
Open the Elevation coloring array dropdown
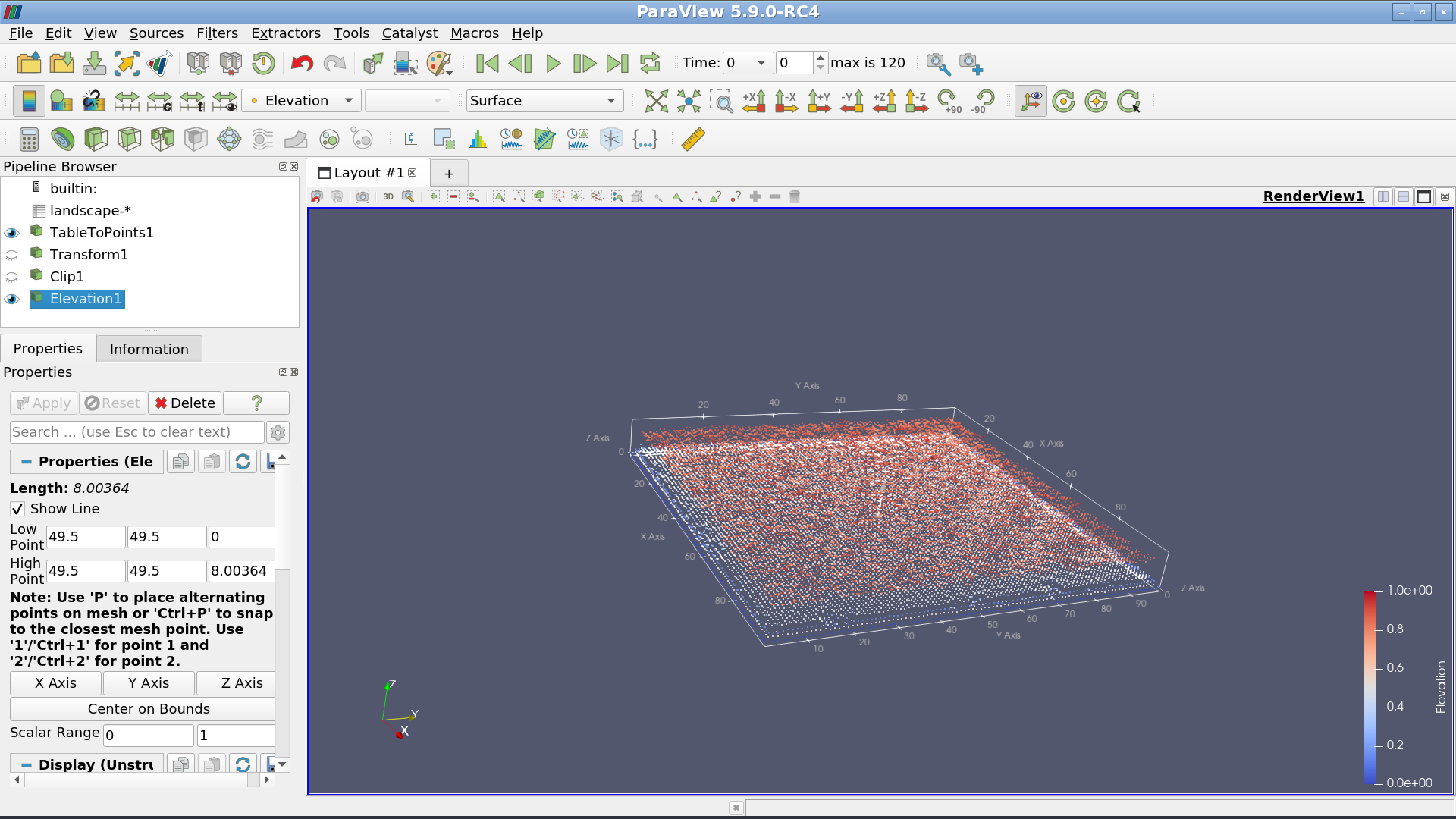(301, 101)
